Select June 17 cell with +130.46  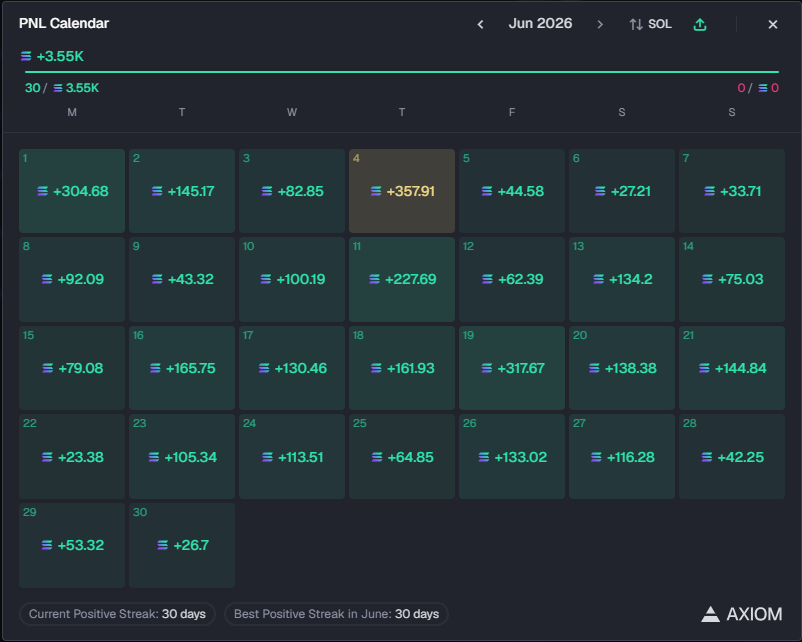(x=292, y=368)
